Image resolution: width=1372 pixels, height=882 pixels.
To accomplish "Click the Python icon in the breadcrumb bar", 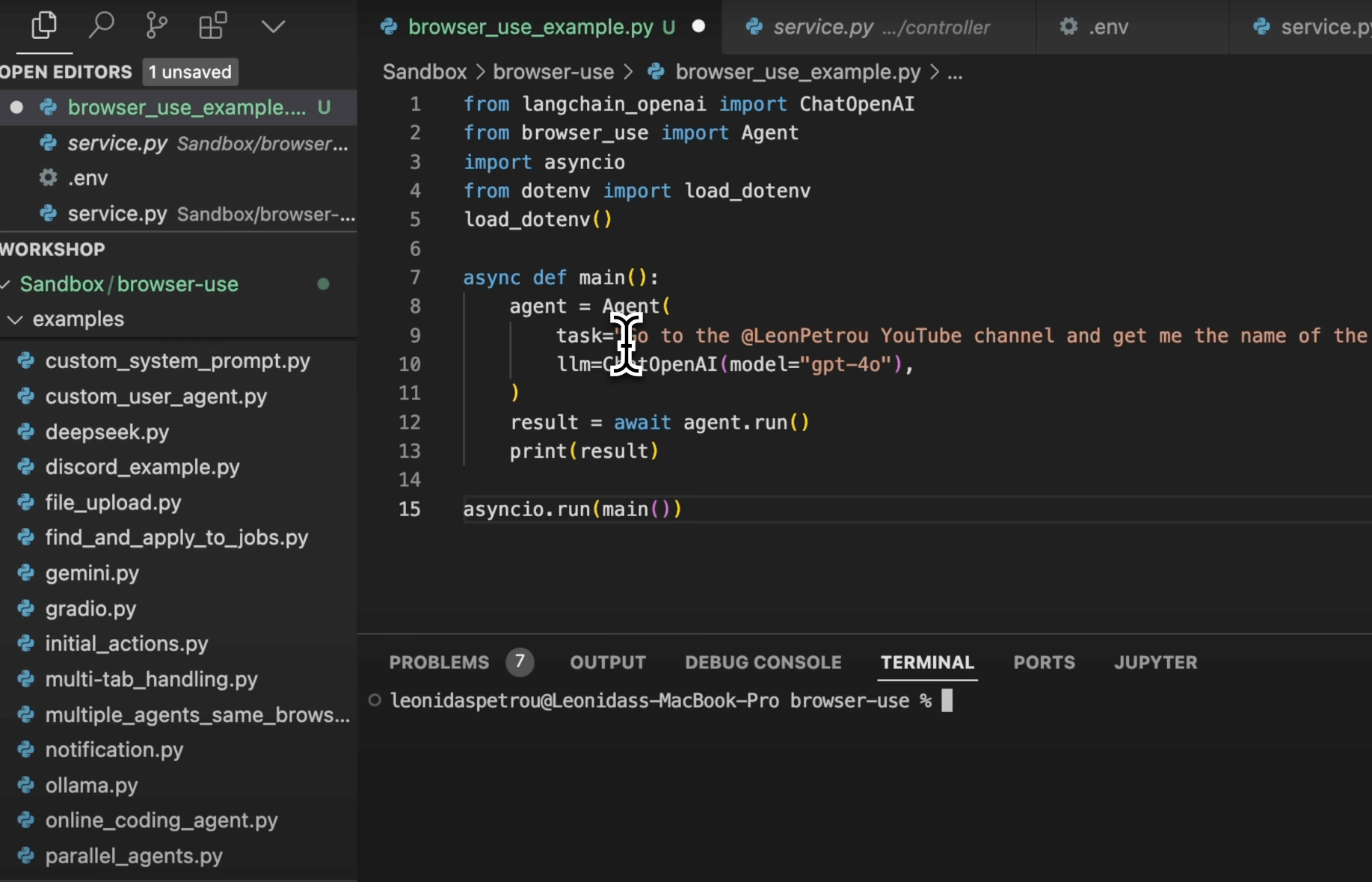I will pyautogui.click(x=656, y=72).
